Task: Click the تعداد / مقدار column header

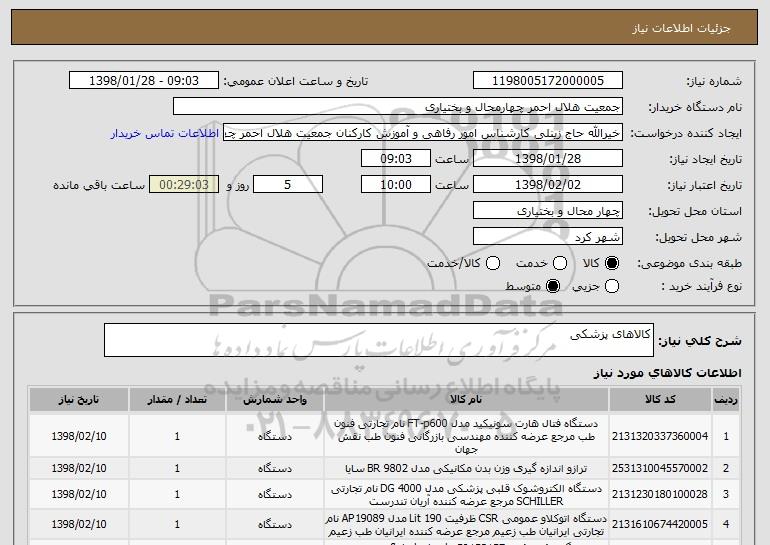Action: [177, 400]
